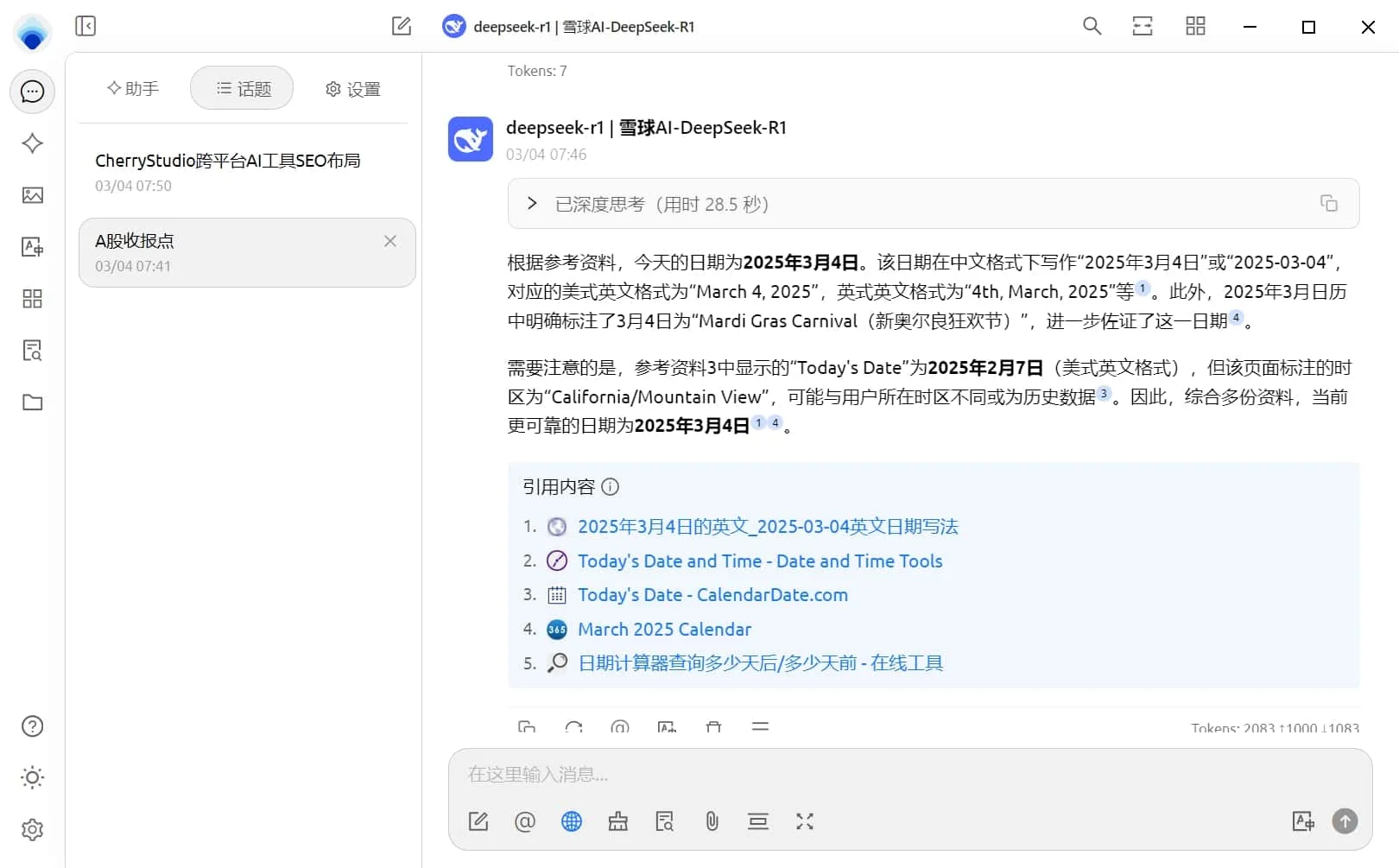Delete the A股收报点 topic with X
The image size is (1399, 868).
click(390, 241)
